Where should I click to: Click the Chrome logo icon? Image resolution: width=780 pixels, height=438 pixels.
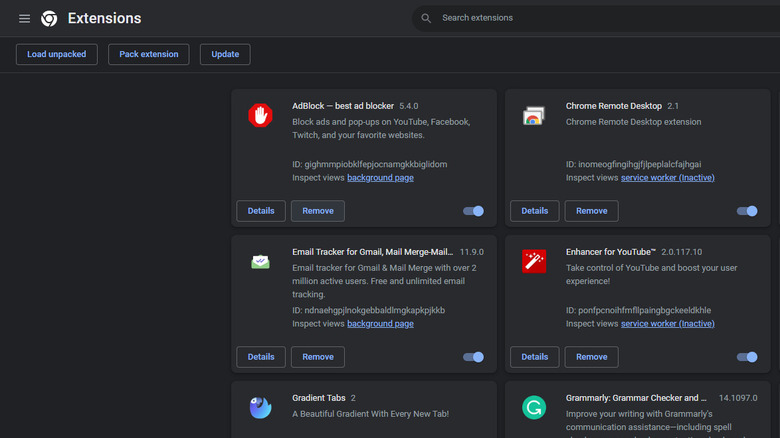[x=49, y=18]
